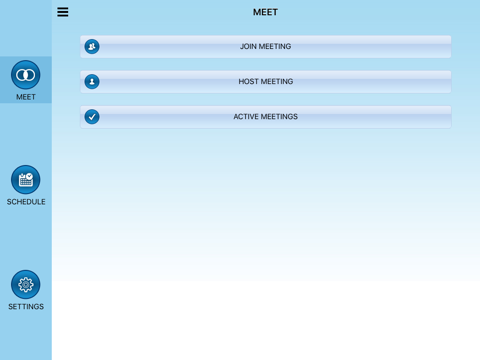The width and height of the screenshot is (480, 360).
Task: Click the MEET title in the header
Action: point(265,12)
